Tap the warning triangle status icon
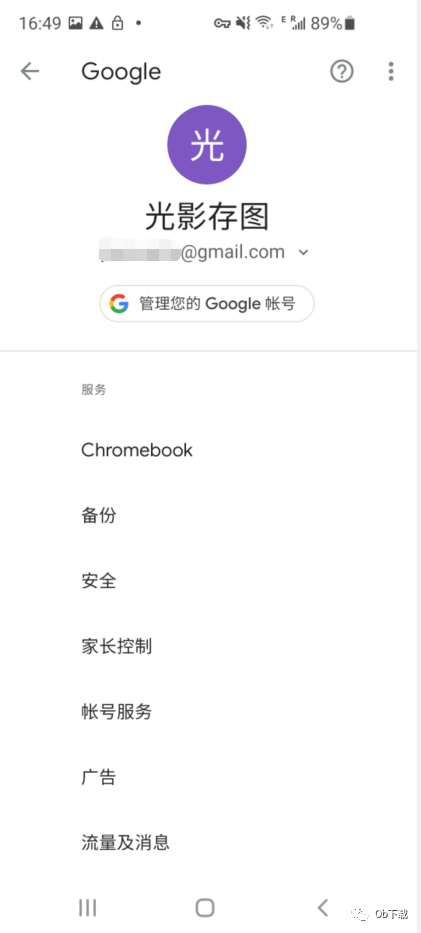 (x=96, y=23)
